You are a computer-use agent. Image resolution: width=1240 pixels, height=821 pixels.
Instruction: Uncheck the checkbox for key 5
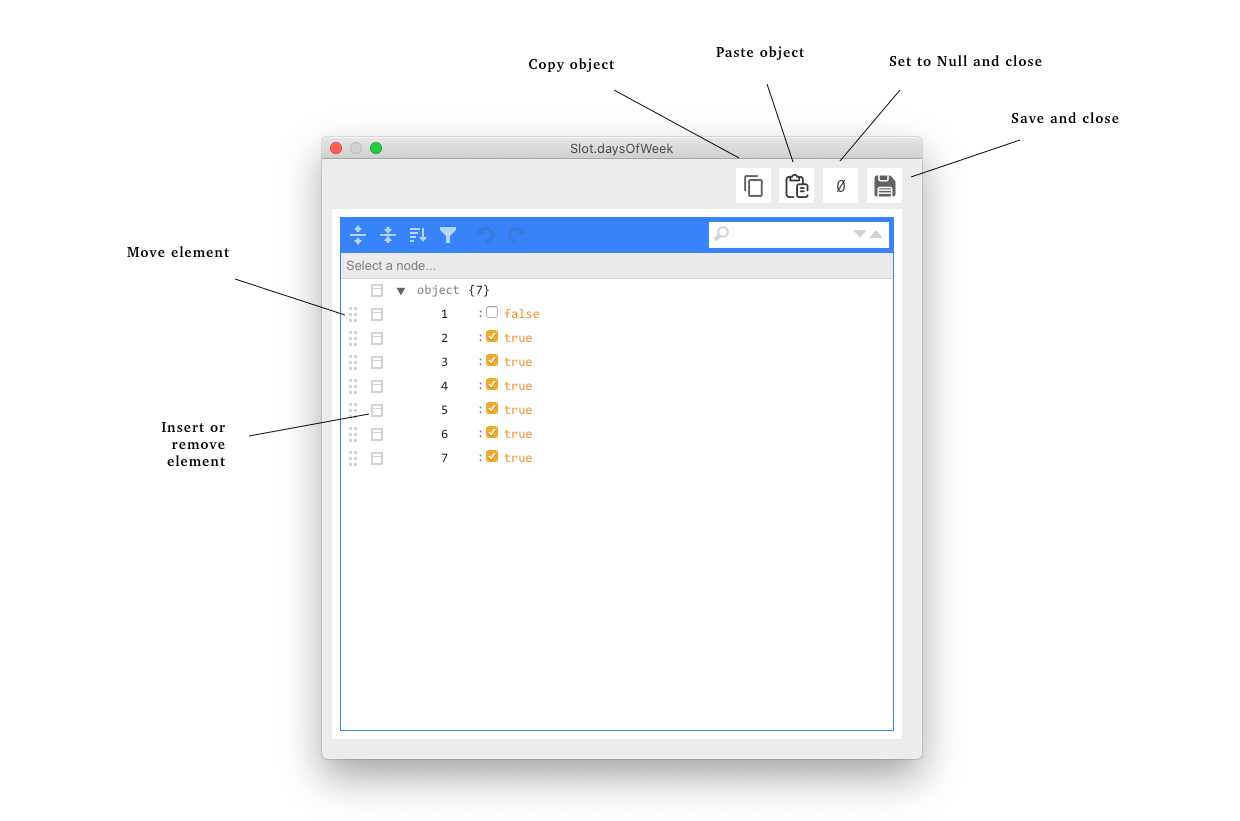point(492,408)
